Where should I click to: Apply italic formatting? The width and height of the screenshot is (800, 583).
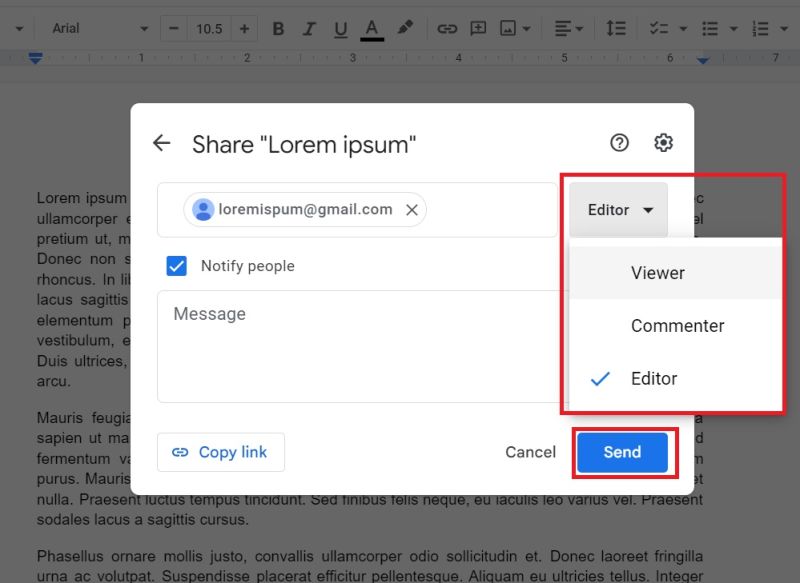point(309,28)
